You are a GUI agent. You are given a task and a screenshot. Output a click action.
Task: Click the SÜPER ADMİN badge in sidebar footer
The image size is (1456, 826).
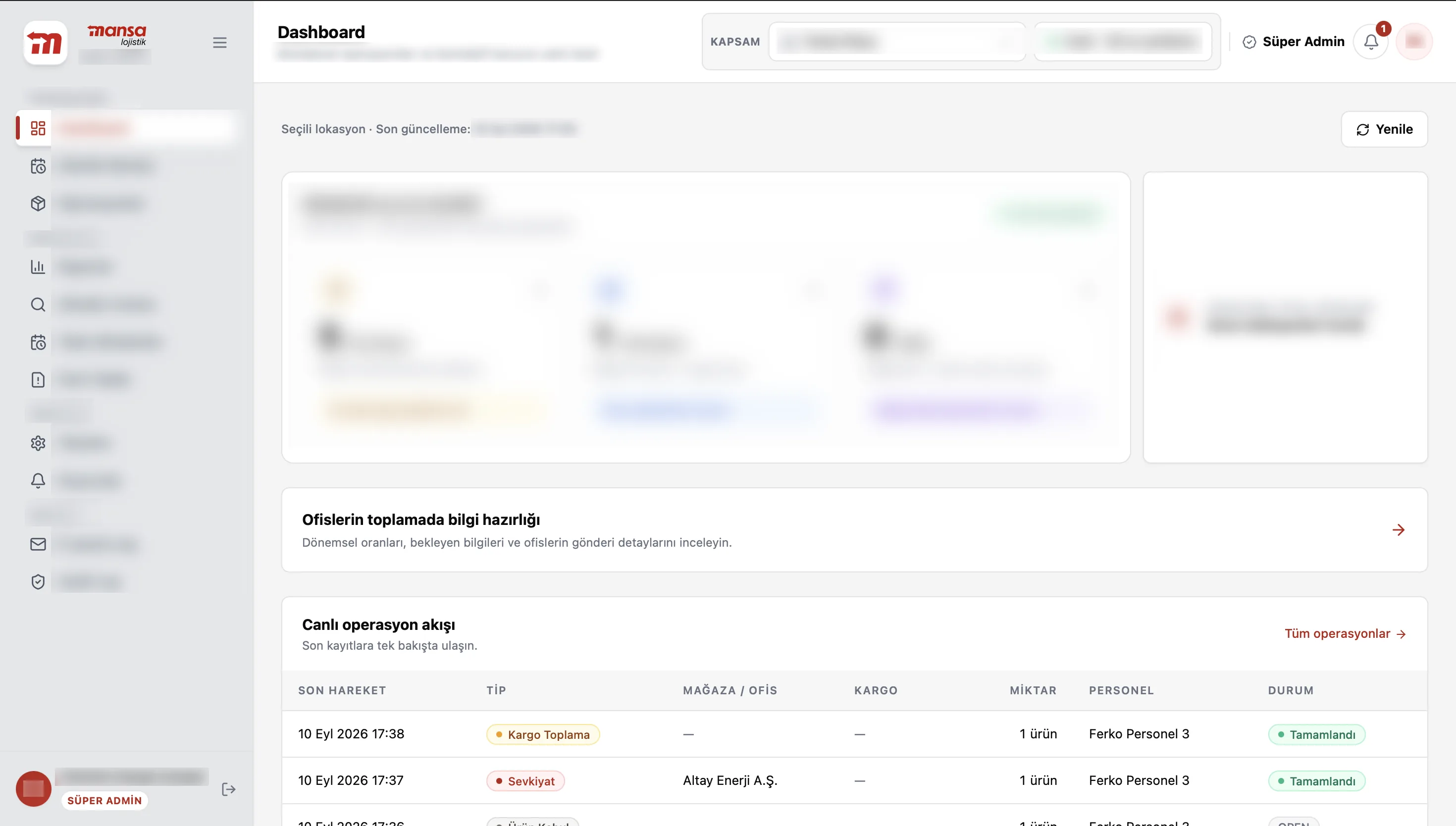point(104,800)
